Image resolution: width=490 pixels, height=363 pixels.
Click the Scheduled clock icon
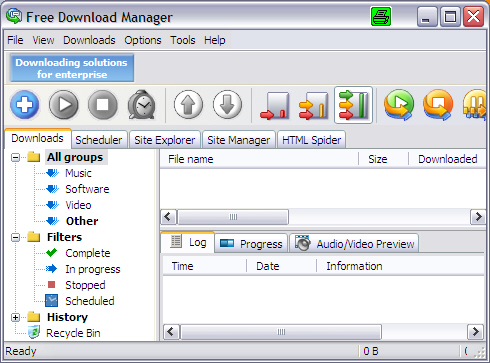point(51,300)
